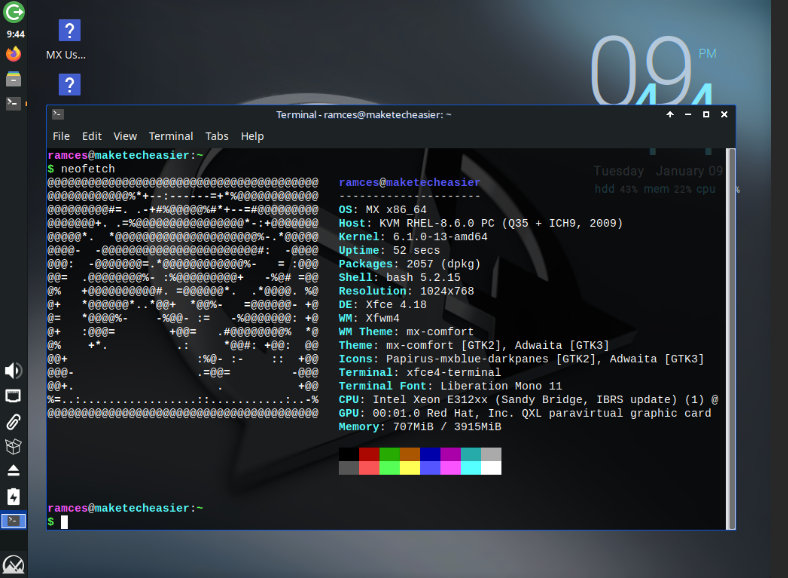This screenshot has width=788, height=578.
Task: Click the volume speaker icon in panel
Action: (14, 370)
